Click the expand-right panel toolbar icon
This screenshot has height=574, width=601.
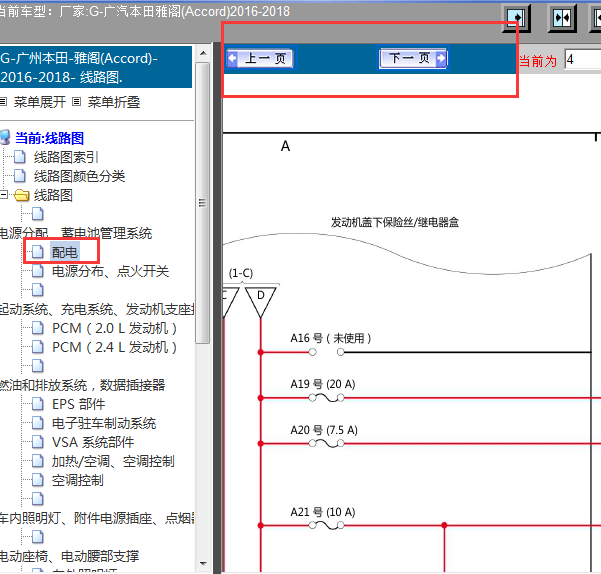(x=517, y=18)
